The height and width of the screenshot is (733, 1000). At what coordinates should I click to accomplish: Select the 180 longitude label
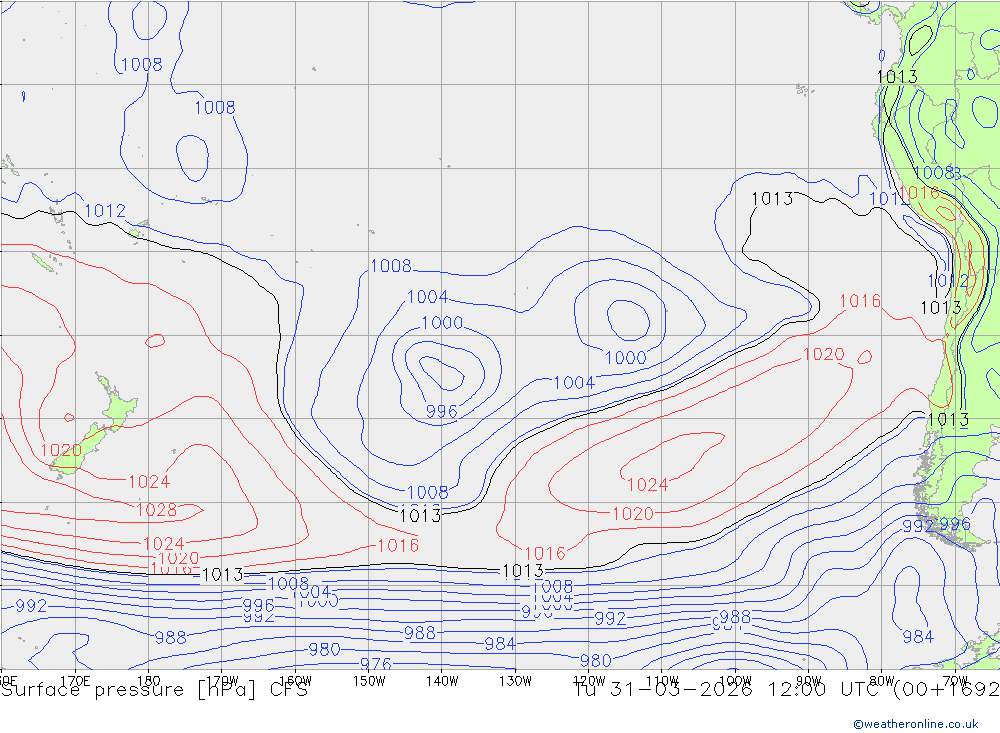point(148,681)
